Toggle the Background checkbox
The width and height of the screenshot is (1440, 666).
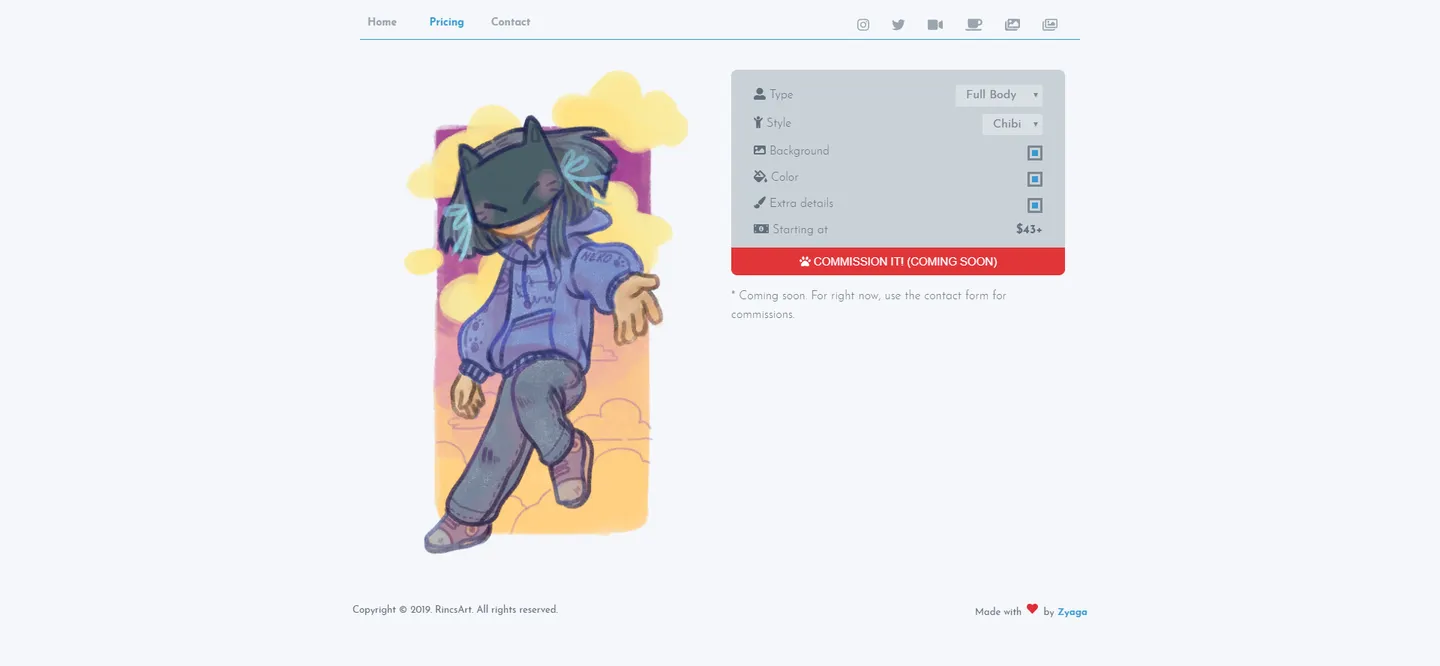click(x=1035, y=153)
